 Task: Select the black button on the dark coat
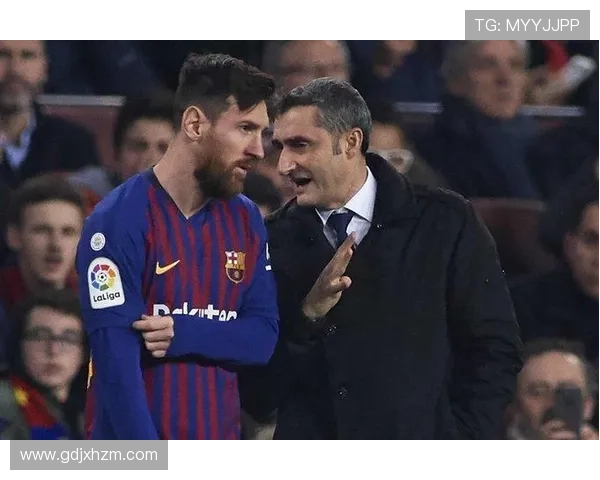pyautogui.click(x=342, y=392)
